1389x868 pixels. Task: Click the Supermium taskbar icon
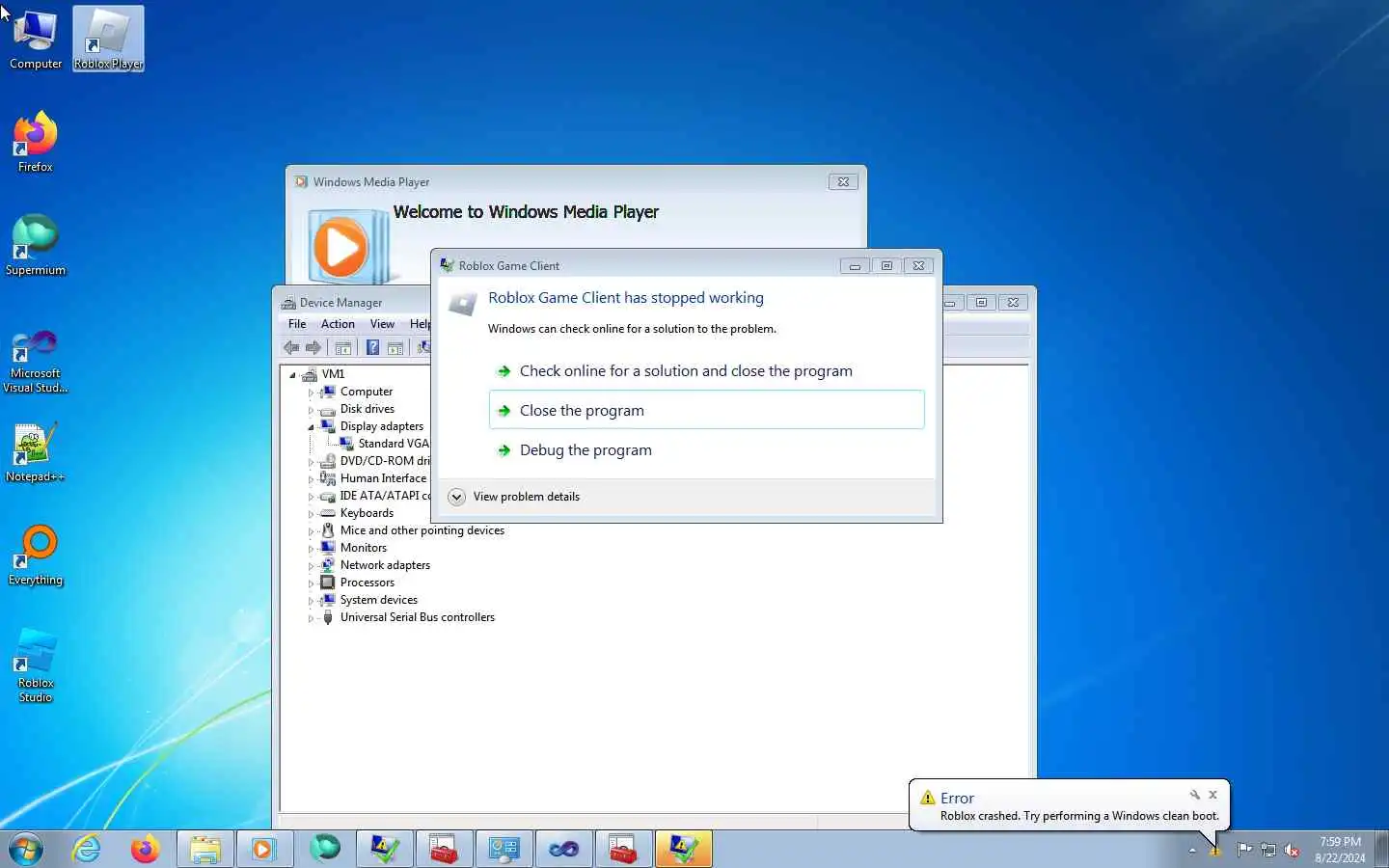coord(325,850)
